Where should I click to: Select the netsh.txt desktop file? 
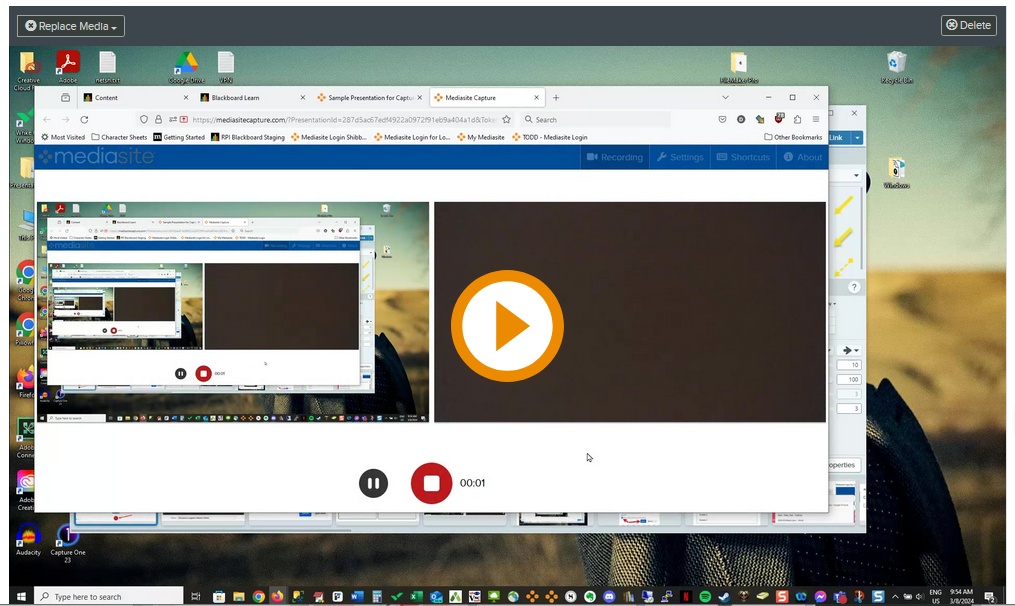point(107,67)
